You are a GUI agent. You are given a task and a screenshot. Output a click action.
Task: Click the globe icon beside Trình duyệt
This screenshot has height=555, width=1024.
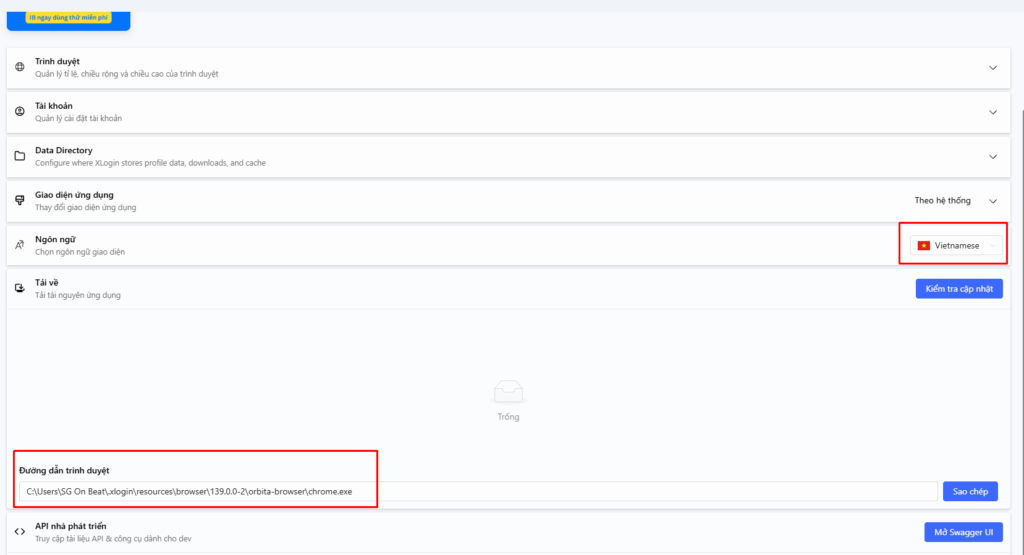tap(19, 67)
